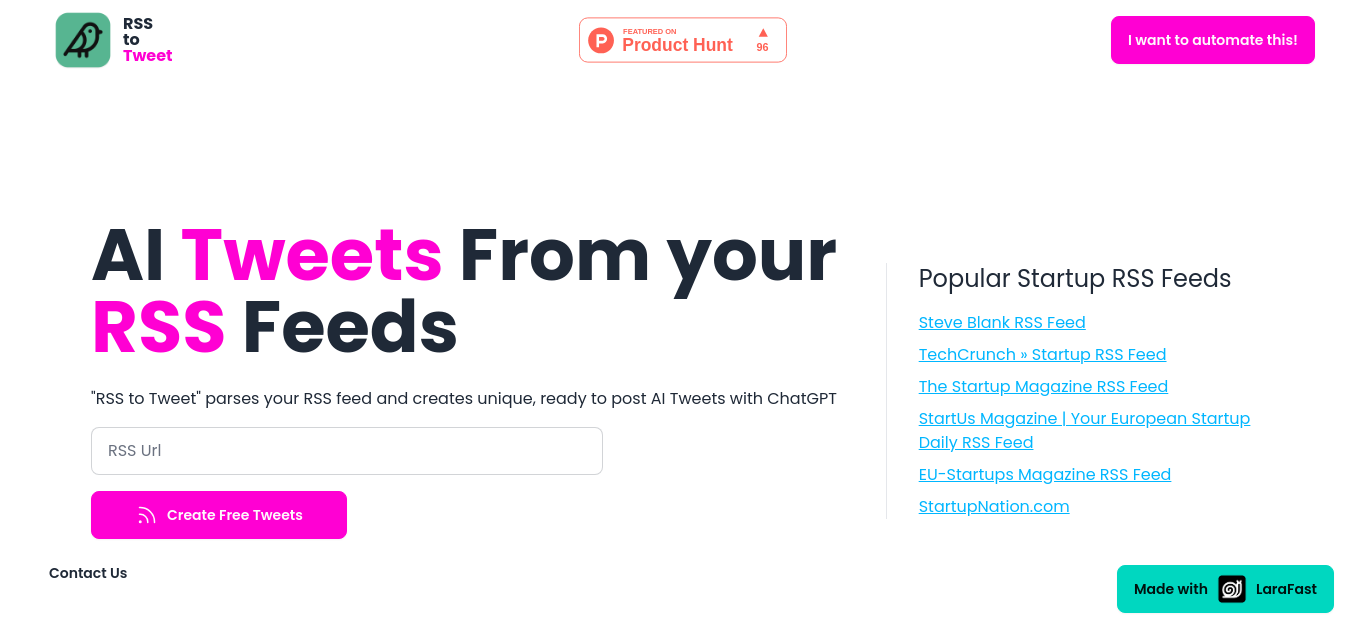Click the LaraFast spiral logo icon
Viewport: 1366px width, 629px height.
pos(1232,589)
